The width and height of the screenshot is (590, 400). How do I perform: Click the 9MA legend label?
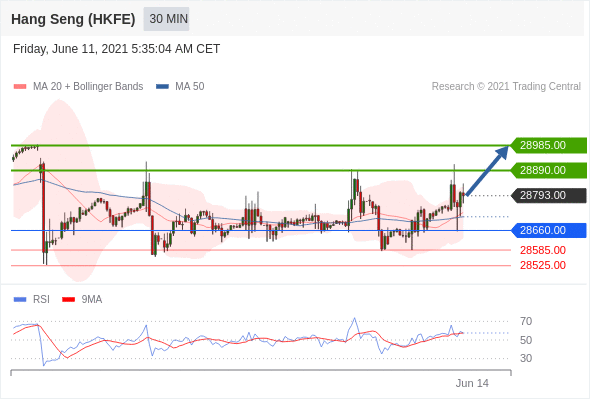tap(92, 300)
